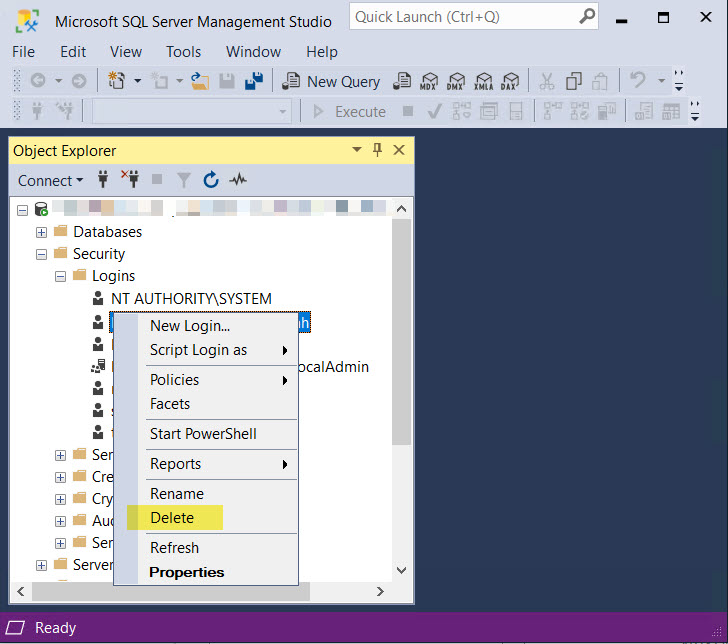Image resolution: width=728 pixels, height=644 pixels.
Task: Click the Parse checkmark icon
Action: (435, 112)
